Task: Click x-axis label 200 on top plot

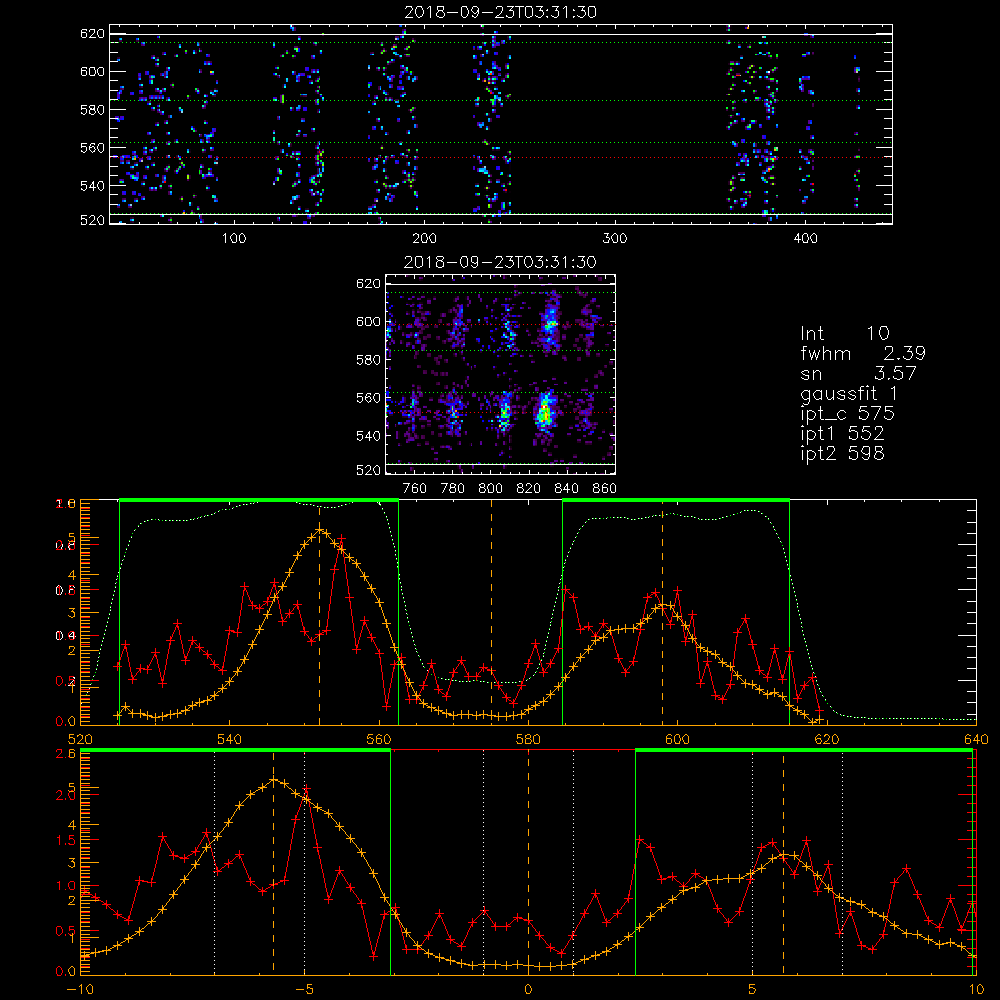Action: click(x=424, y=239)
